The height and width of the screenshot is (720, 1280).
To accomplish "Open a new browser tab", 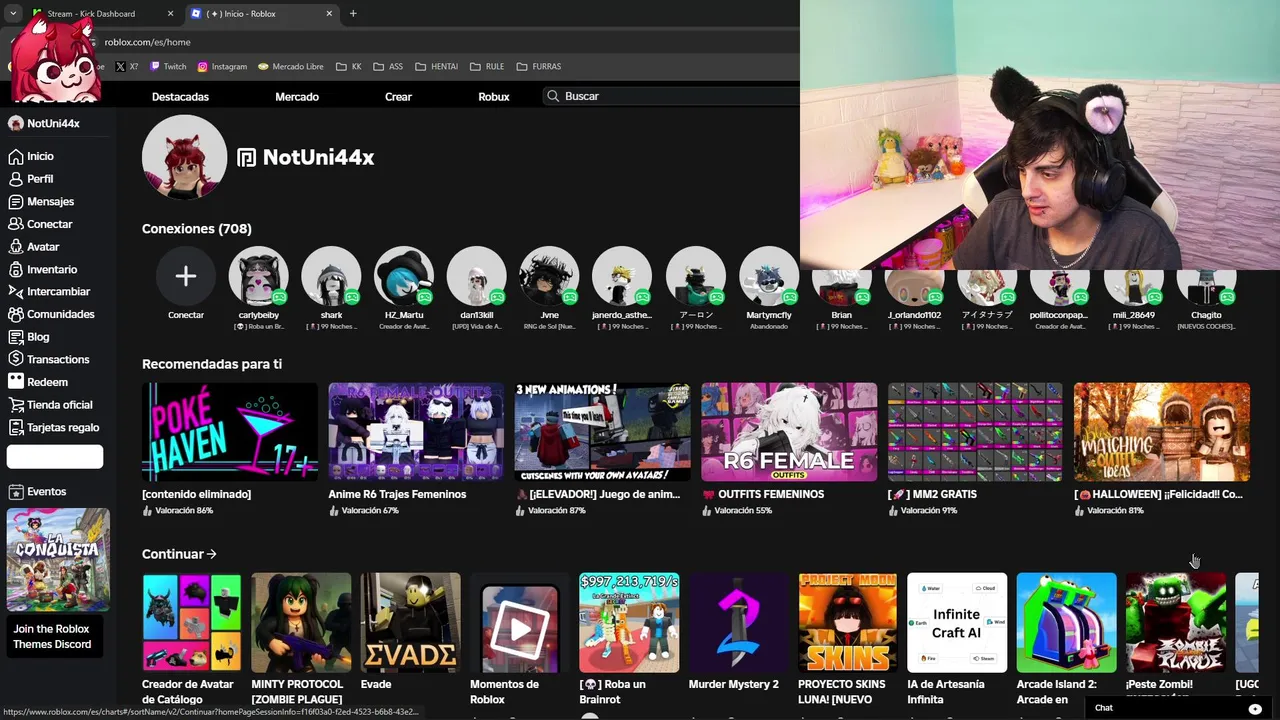I will click(353, 14).
